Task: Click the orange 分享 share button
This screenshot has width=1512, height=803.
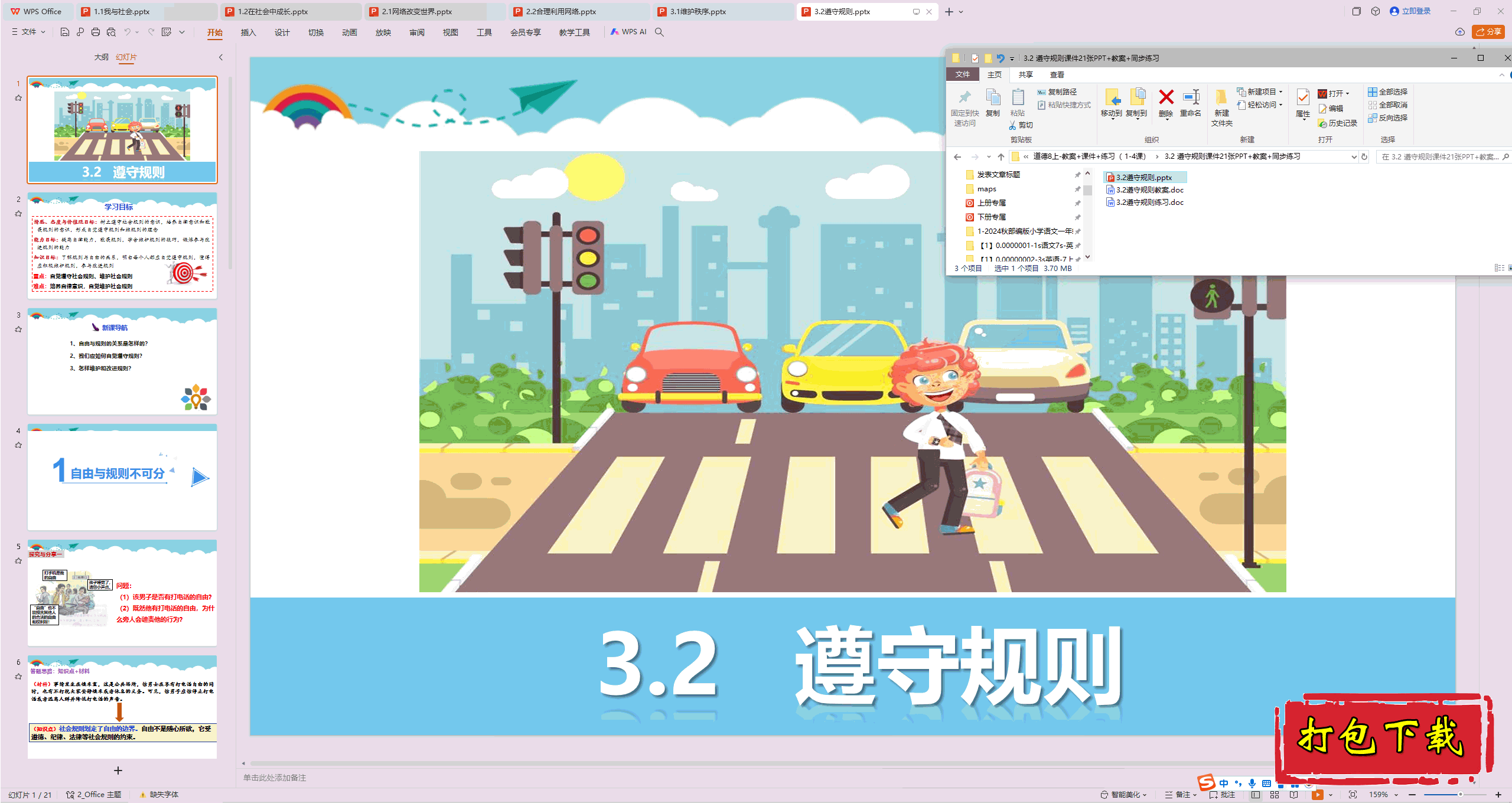Action: [1488, 32]
